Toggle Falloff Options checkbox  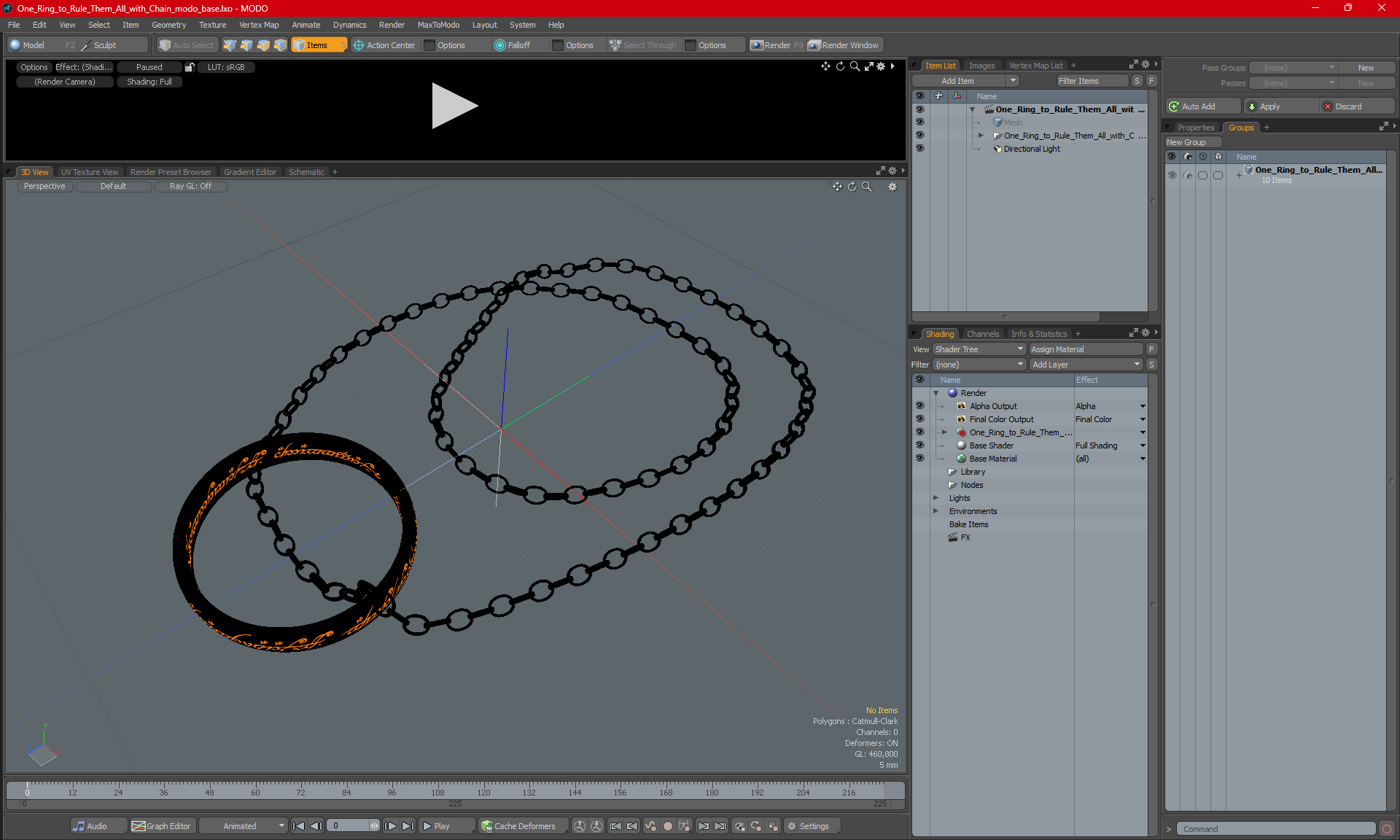[x=558, y=45]
